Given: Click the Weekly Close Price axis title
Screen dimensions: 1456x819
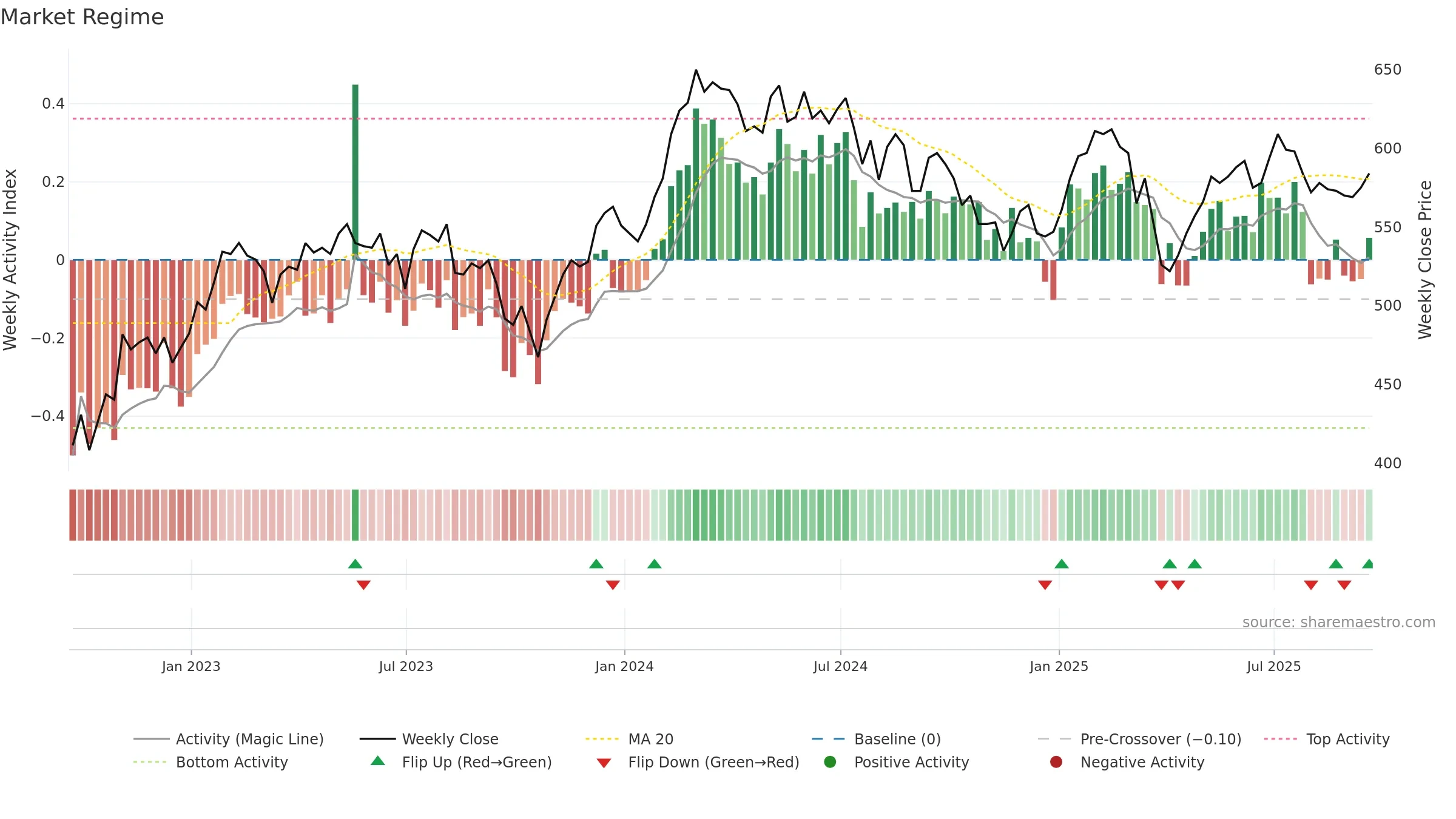Looking at the screenshot, I should [x=1425, y=260].
